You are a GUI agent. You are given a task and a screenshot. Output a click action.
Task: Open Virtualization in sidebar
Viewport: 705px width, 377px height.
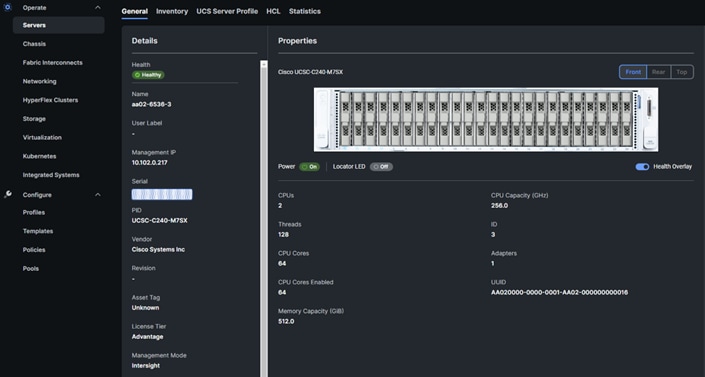click(42, 138)
